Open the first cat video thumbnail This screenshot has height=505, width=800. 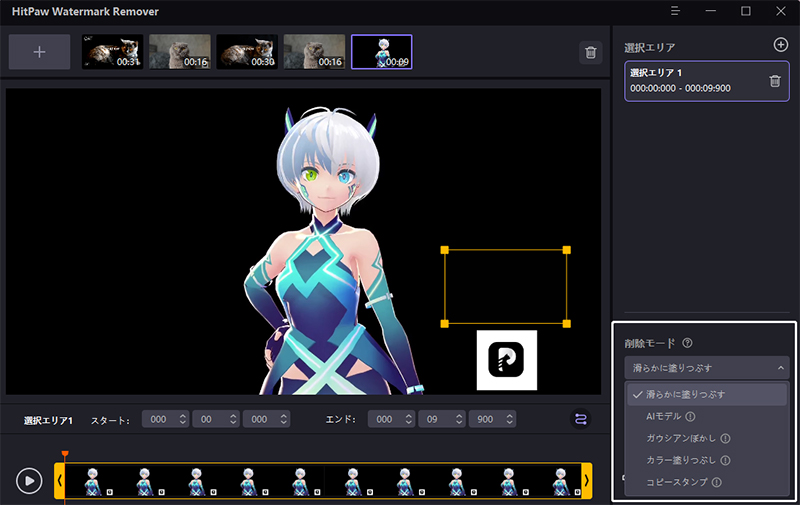click(113, 52)
